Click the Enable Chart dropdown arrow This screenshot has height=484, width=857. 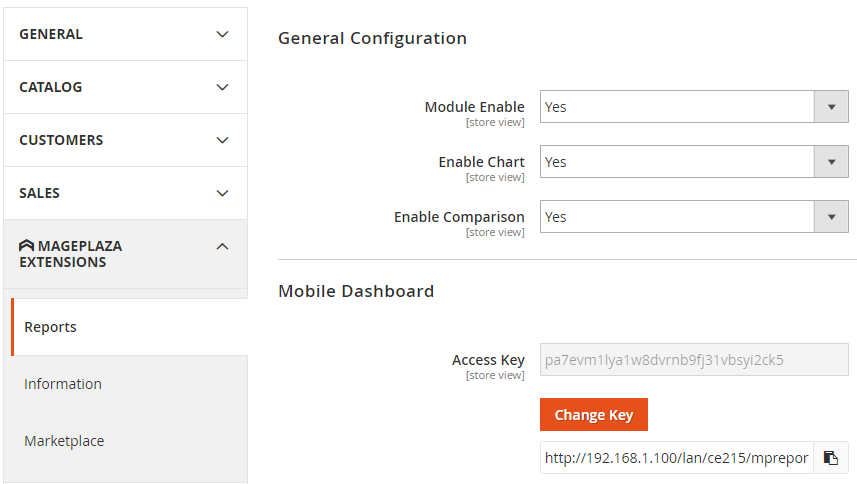(x=831, y=162)
